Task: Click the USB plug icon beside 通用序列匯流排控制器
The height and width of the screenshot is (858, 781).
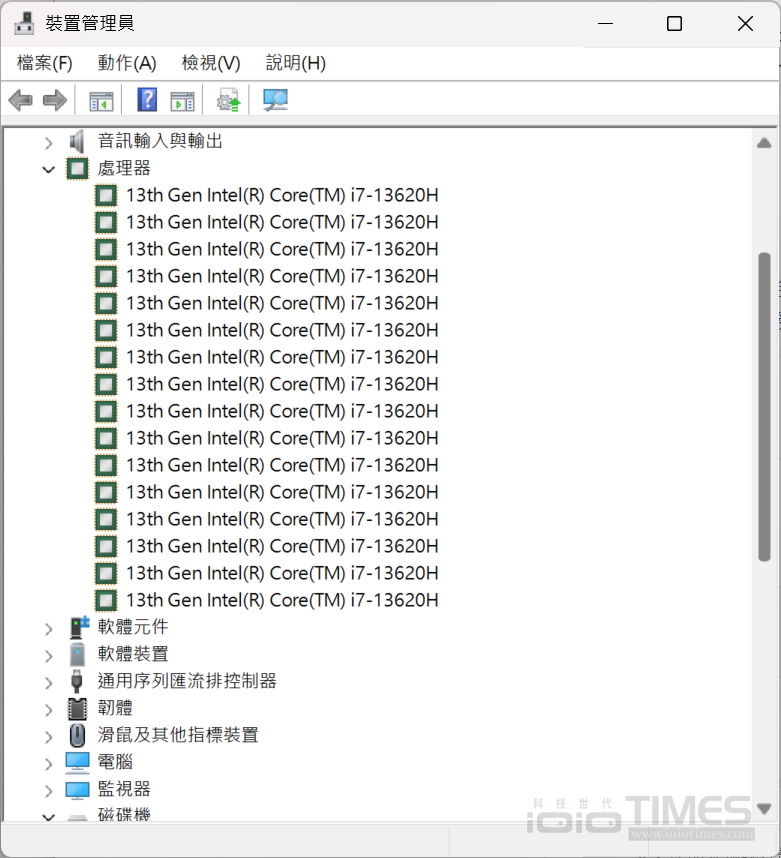Action: 77,681
